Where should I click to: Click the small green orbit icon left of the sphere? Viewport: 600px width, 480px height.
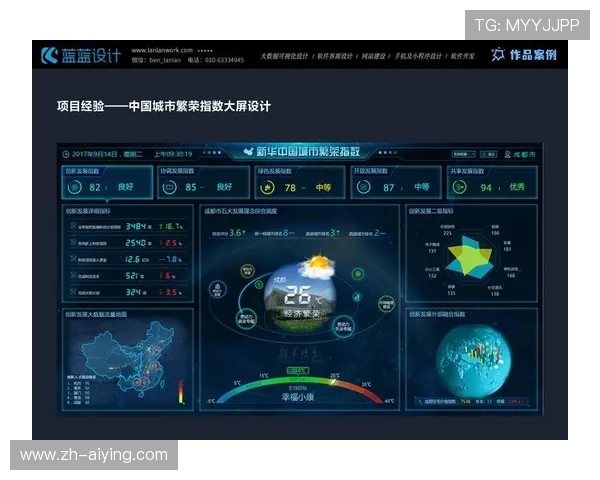pos(259,284)
